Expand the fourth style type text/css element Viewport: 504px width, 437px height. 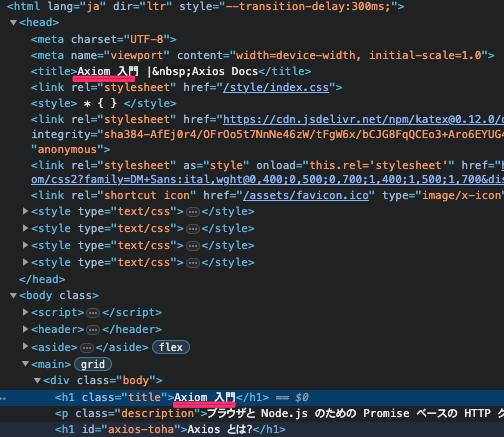coord(25,262)
